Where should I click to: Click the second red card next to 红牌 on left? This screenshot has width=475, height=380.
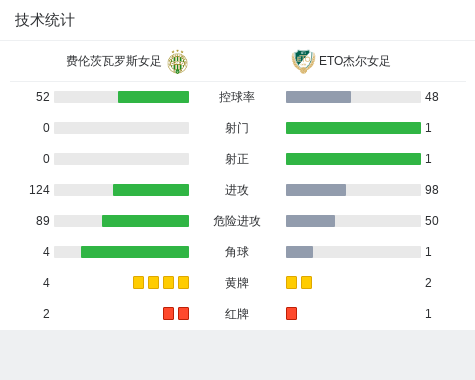click(183, 313)
